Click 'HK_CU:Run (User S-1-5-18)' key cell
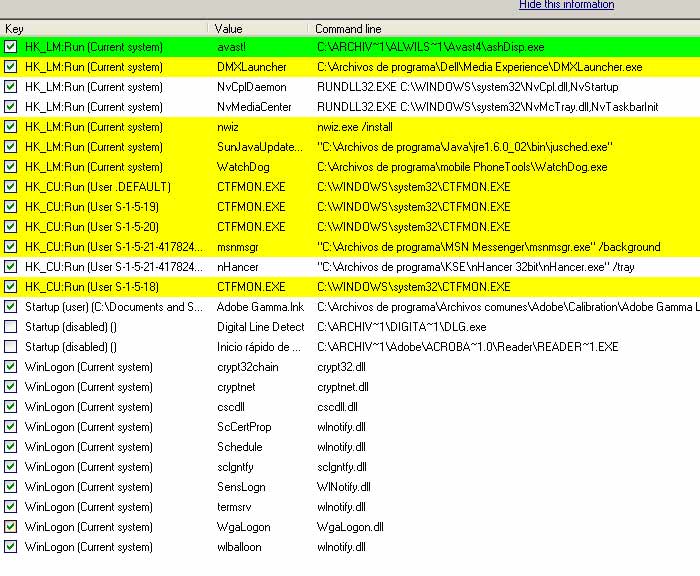 [92, 287]
